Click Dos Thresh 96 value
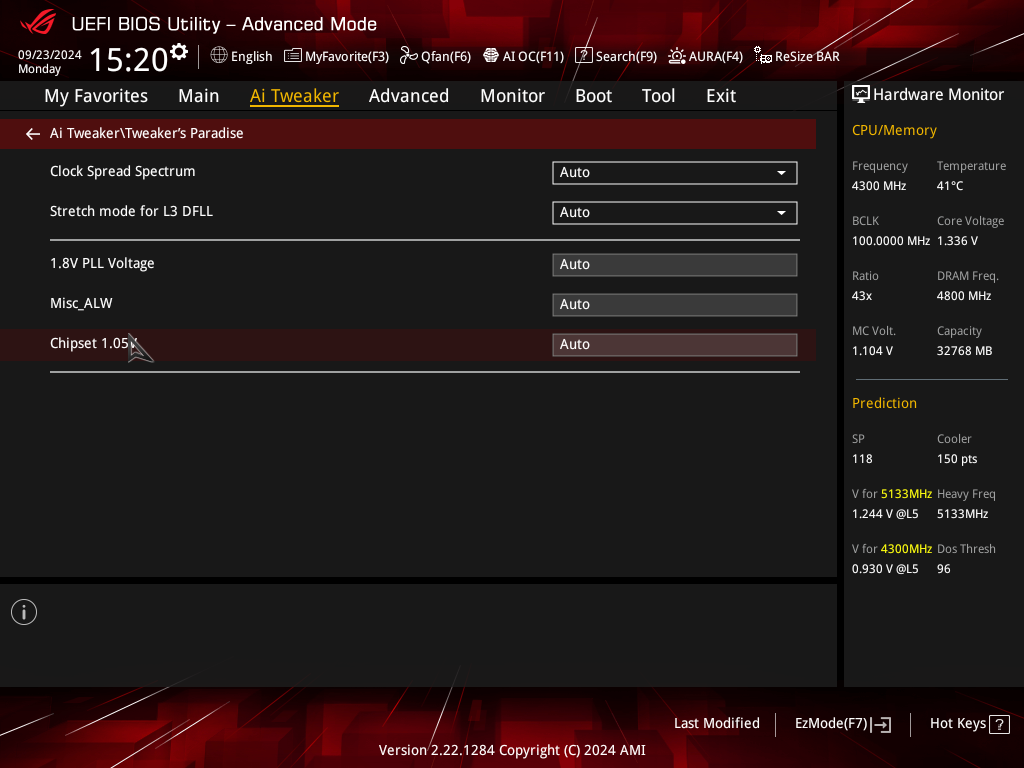This screenshot has height=768, width=1024. [944, 569]
